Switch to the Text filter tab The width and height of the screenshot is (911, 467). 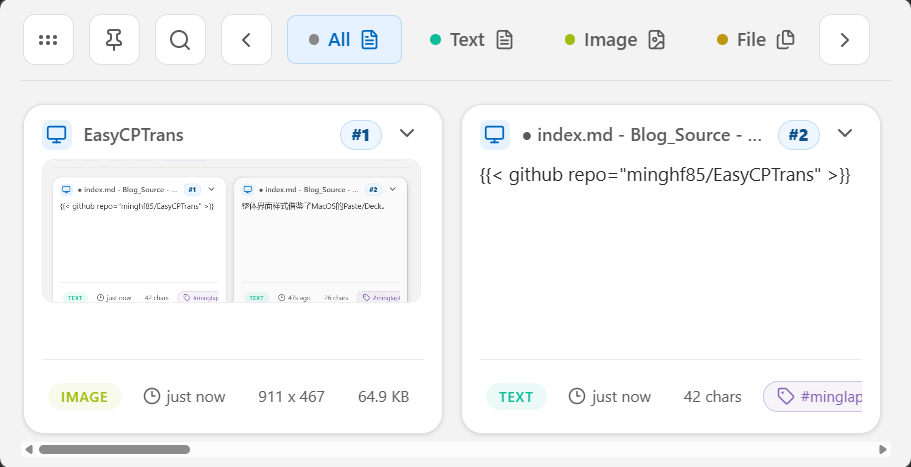472,39
